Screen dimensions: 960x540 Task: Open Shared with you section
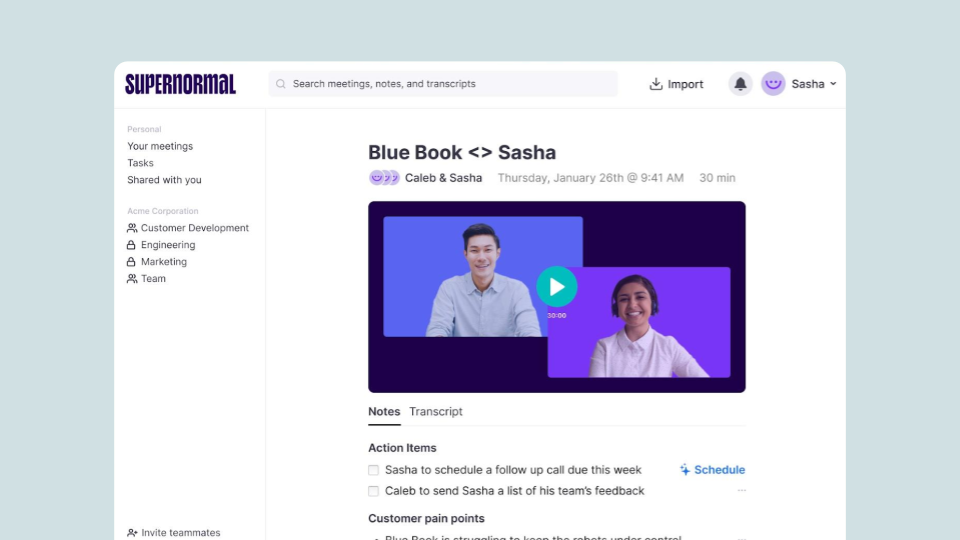(x=164, y=180)
